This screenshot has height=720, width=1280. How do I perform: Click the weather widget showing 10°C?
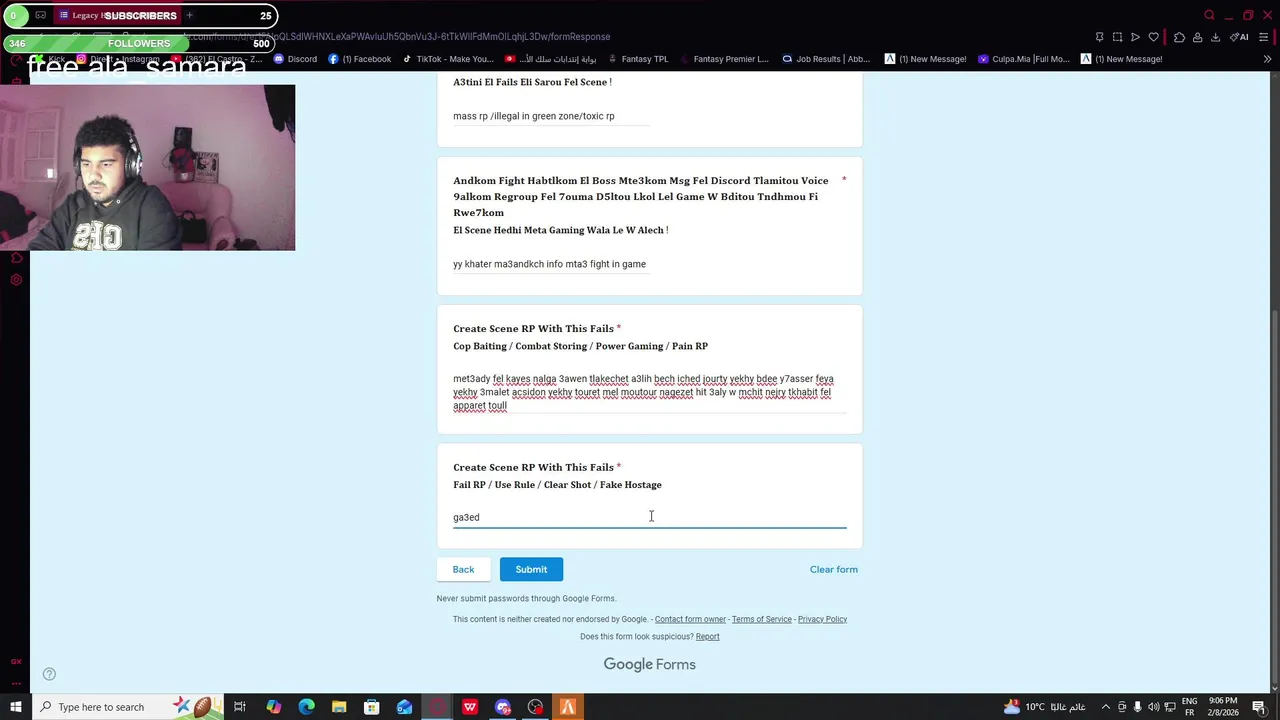(x=1044, y=707)
